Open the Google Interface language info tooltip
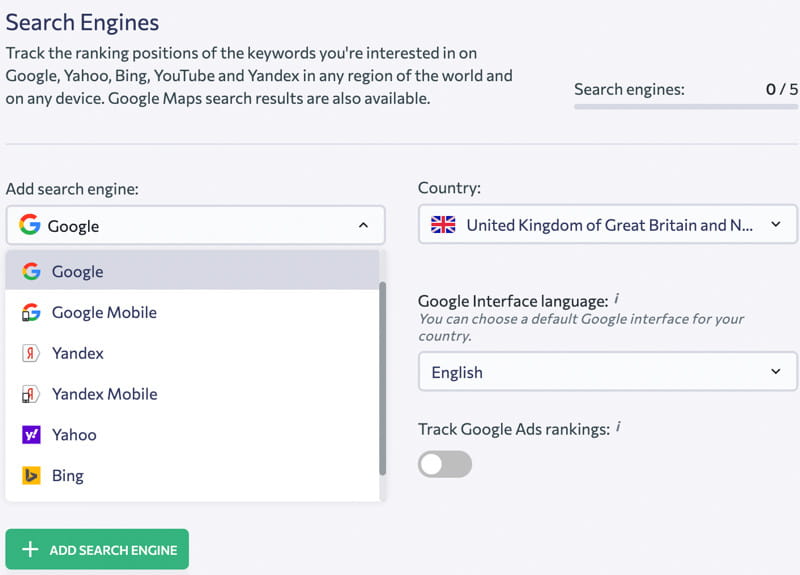The height and width of the screenshot is (575, 800). (x=617, y=298)
